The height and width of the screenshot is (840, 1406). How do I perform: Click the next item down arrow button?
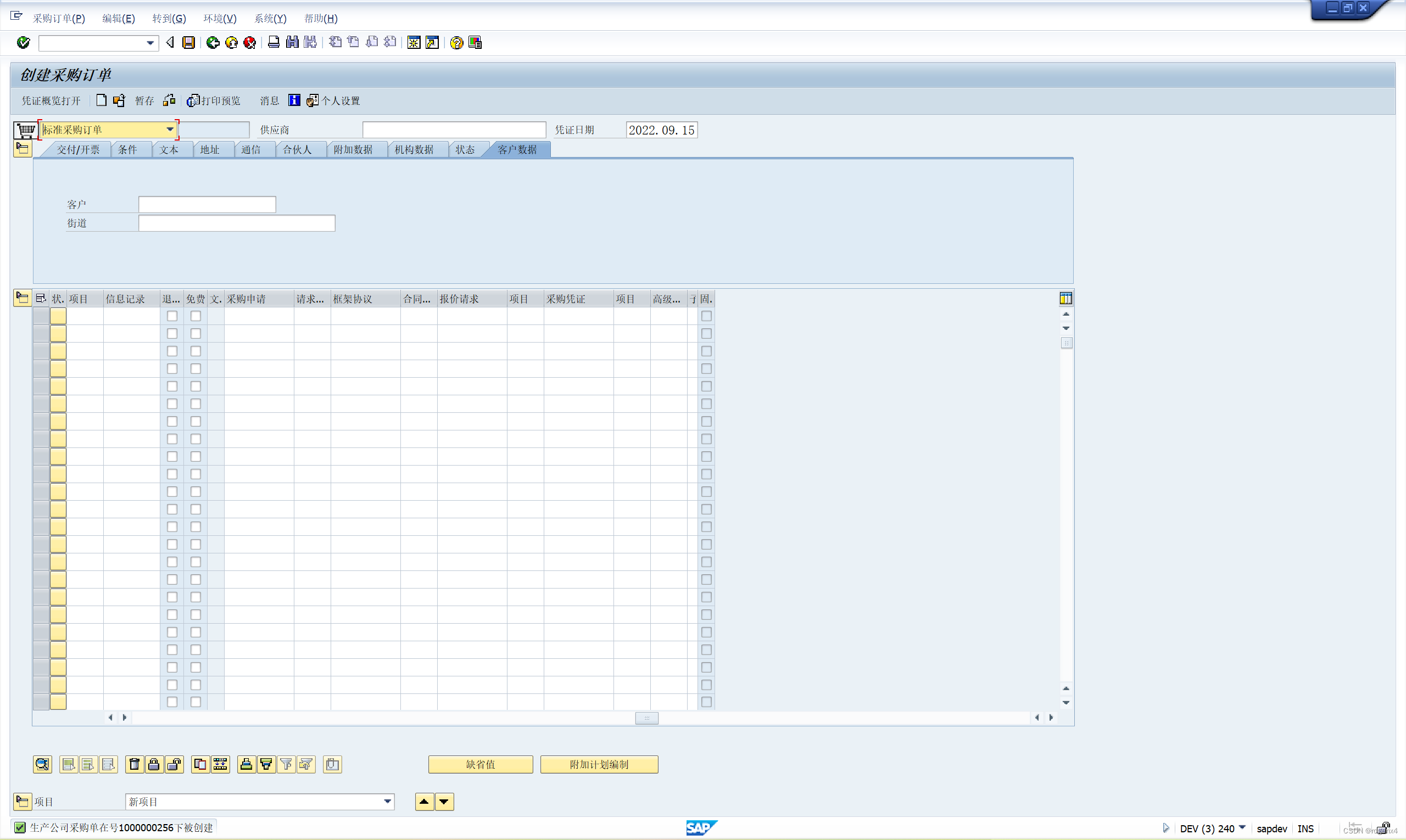[x=444, y=802]
